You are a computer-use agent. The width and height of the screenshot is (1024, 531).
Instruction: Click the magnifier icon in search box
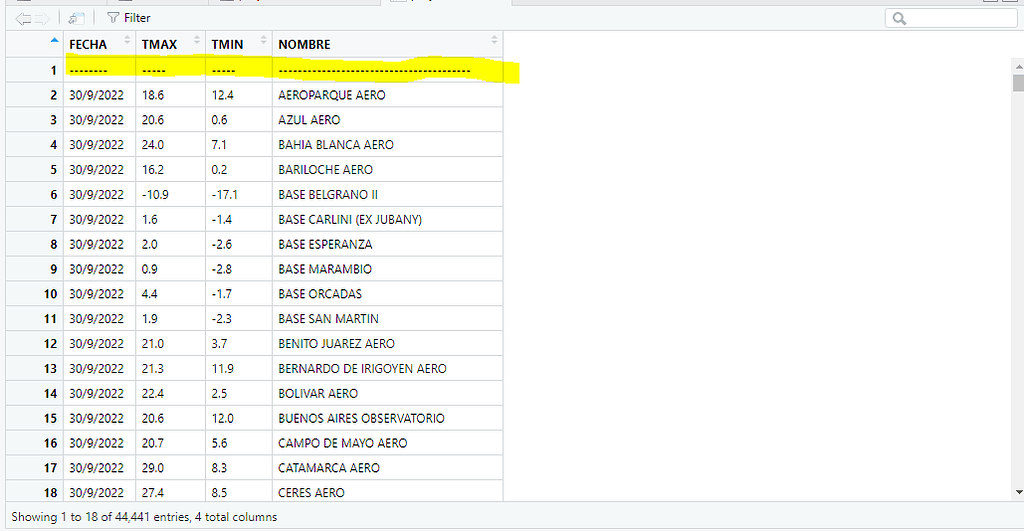pyautogui.click(x=899, y=18)
